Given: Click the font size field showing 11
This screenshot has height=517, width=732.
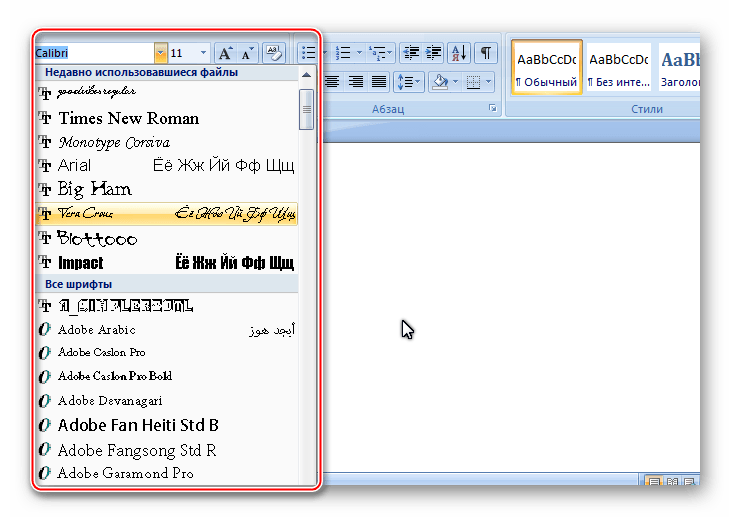Looking at the screenshot, I should (x=183, y=53).
